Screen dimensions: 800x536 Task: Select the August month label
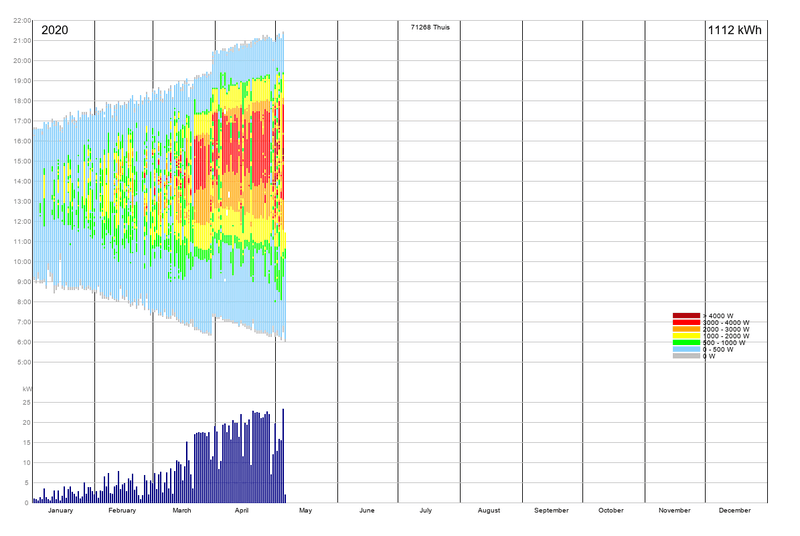pyautogui.click(x=489, y=510)
